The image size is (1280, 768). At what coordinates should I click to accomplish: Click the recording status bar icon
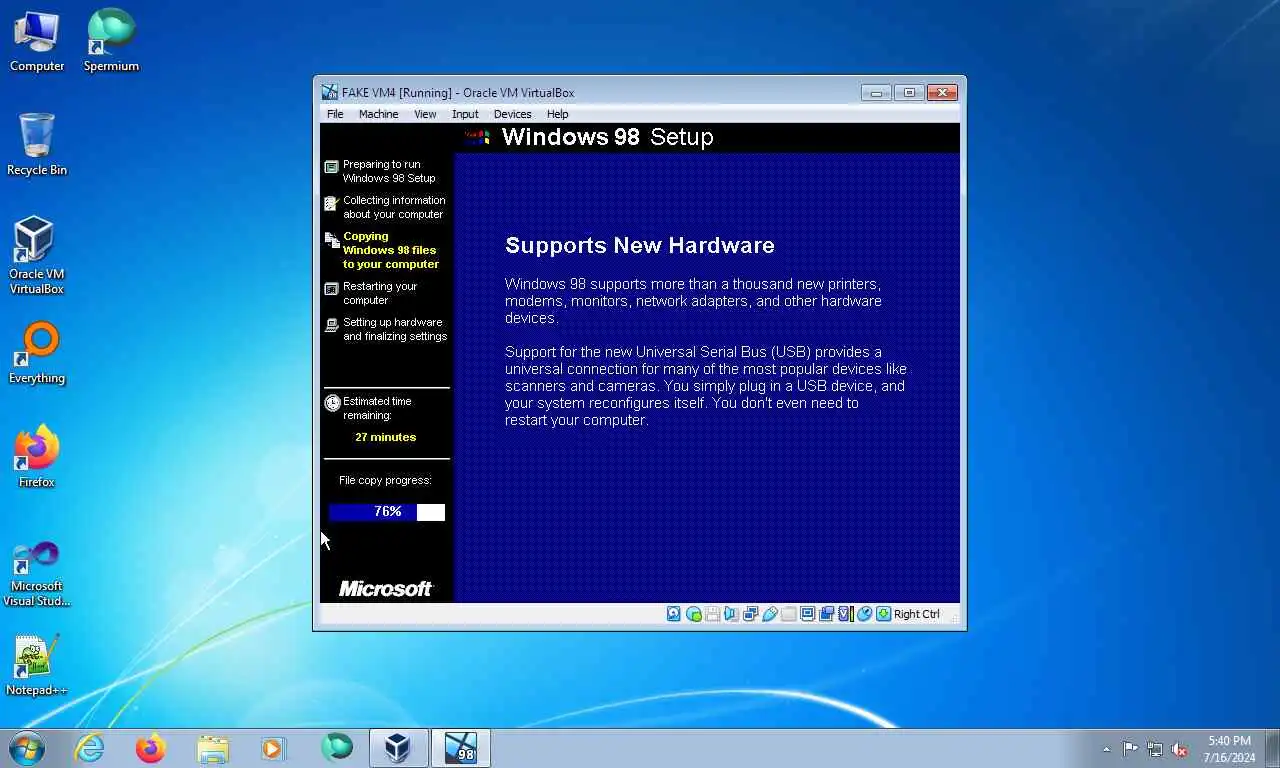pos(826,614)
